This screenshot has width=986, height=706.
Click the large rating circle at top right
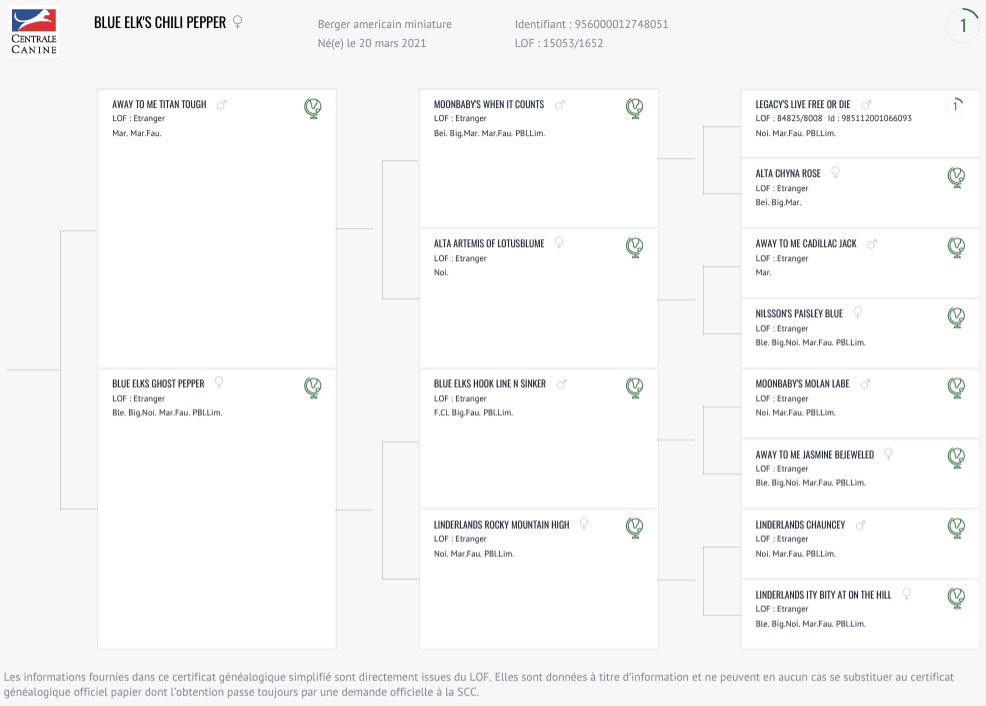tap(962, 25)
